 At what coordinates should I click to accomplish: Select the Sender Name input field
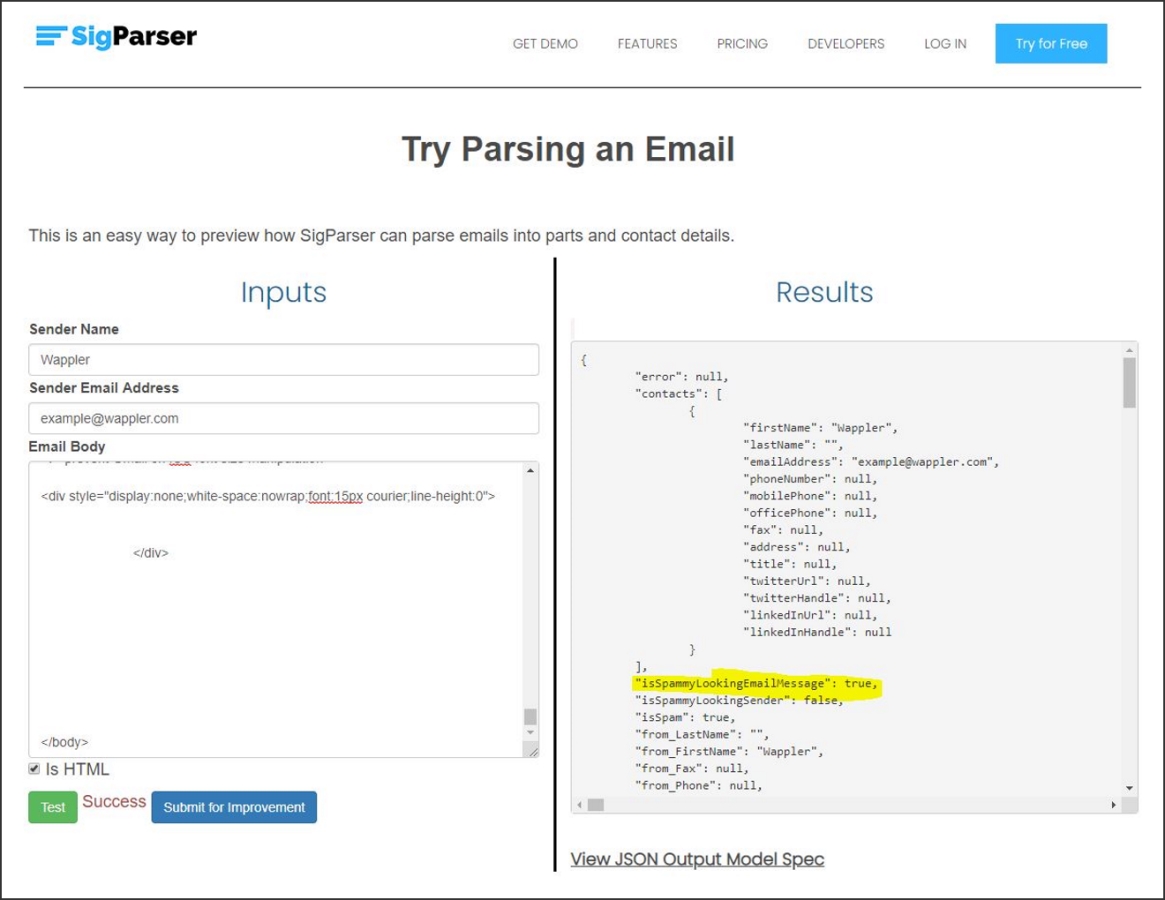[283, 361]
